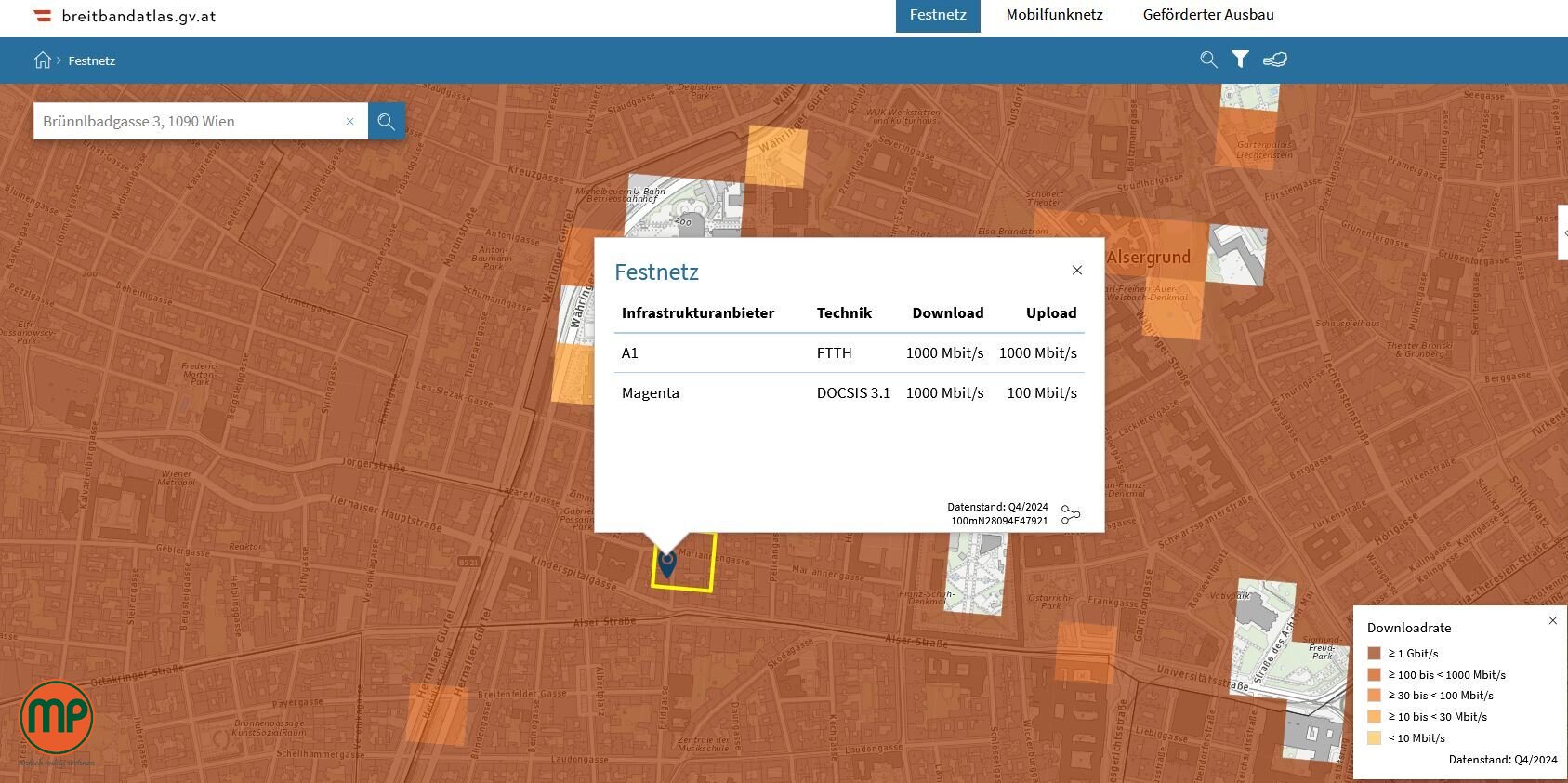This screenshot has width=1568, height=783.
Task: Click the FTTH technology cell
Action: tap(835, 352)
